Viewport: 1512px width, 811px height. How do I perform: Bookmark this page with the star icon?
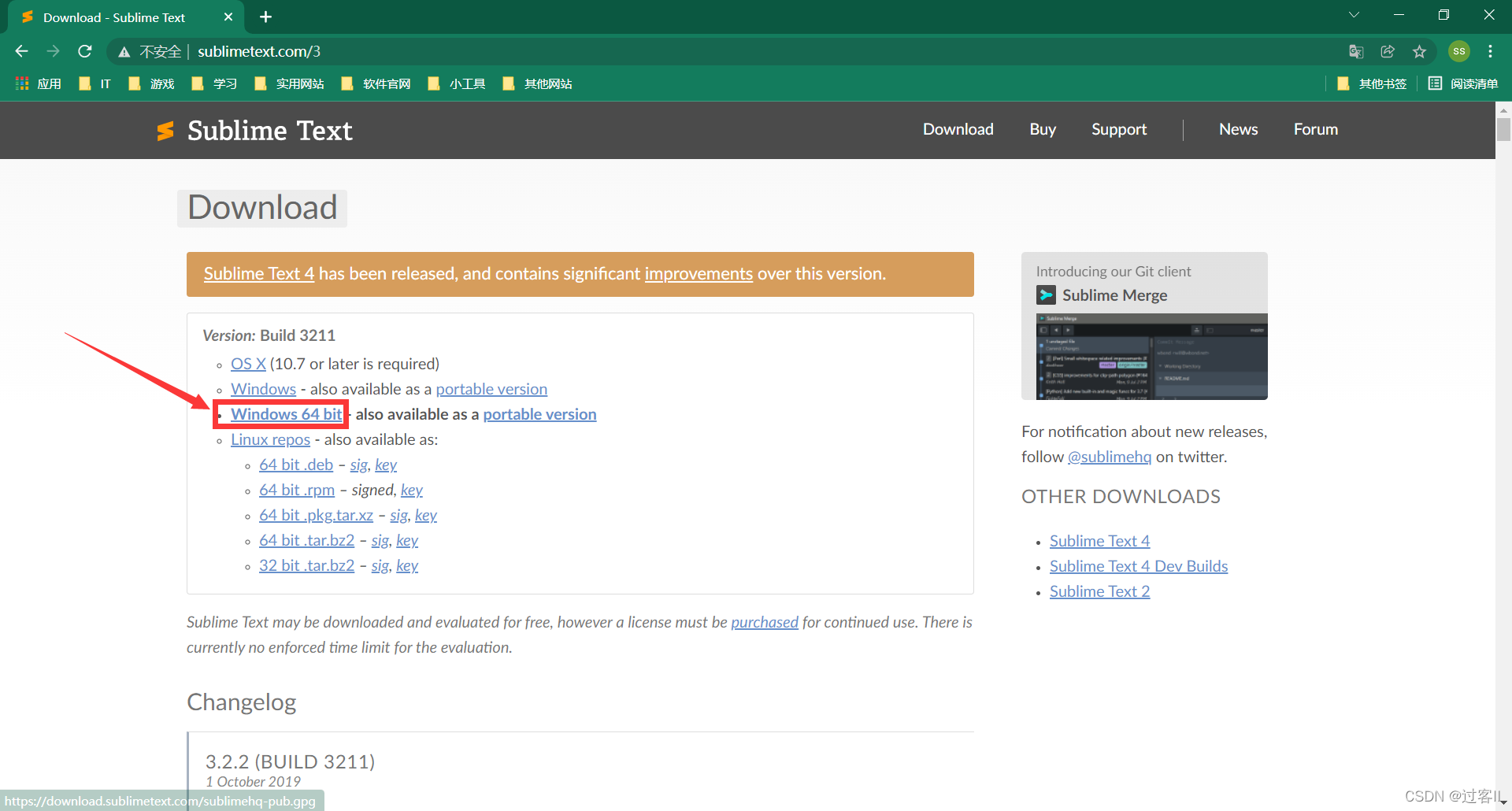tap(1419, 51)
